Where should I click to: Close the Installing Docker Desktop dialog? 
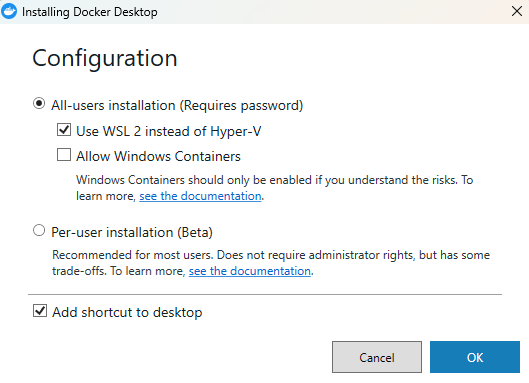[517, 11]
